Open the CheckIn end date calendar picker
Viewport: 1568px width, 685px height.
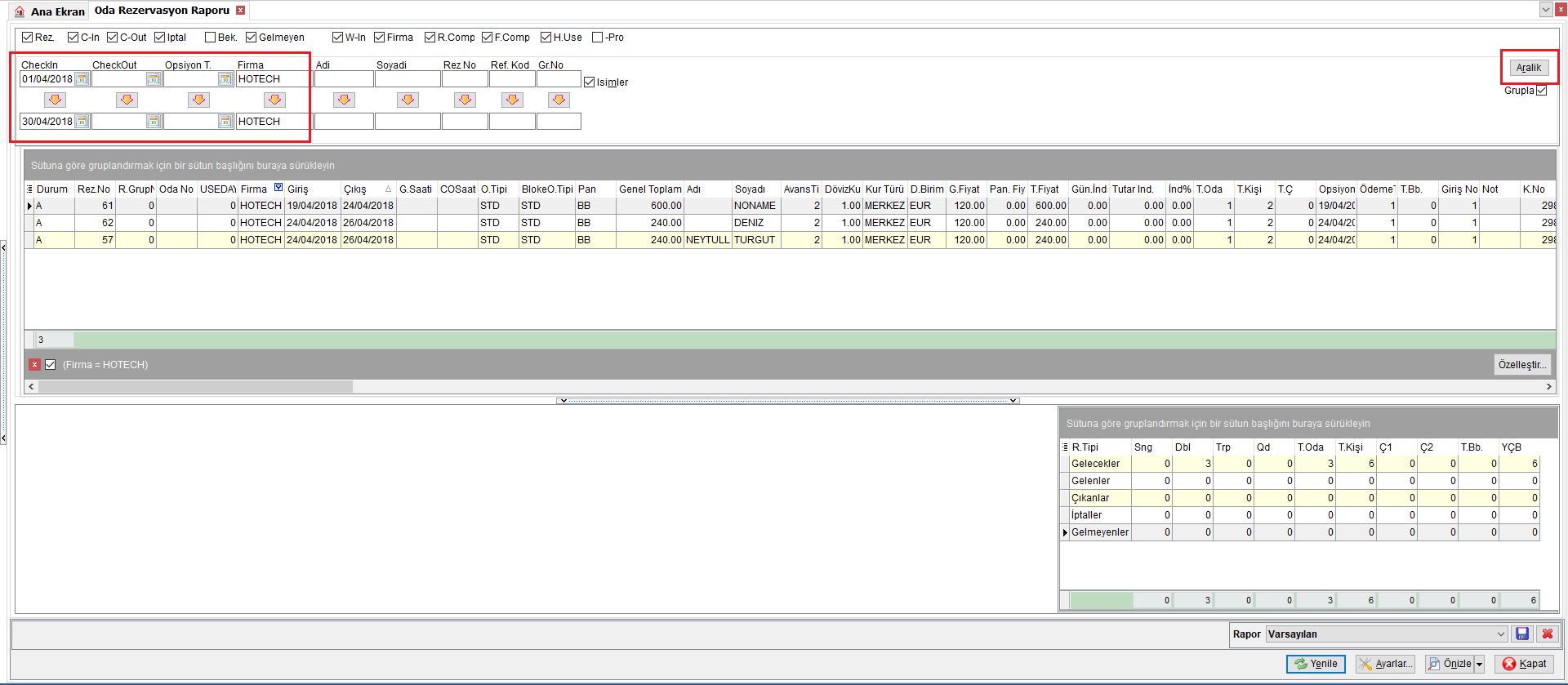pyautogui.click(x=82, y=122)
